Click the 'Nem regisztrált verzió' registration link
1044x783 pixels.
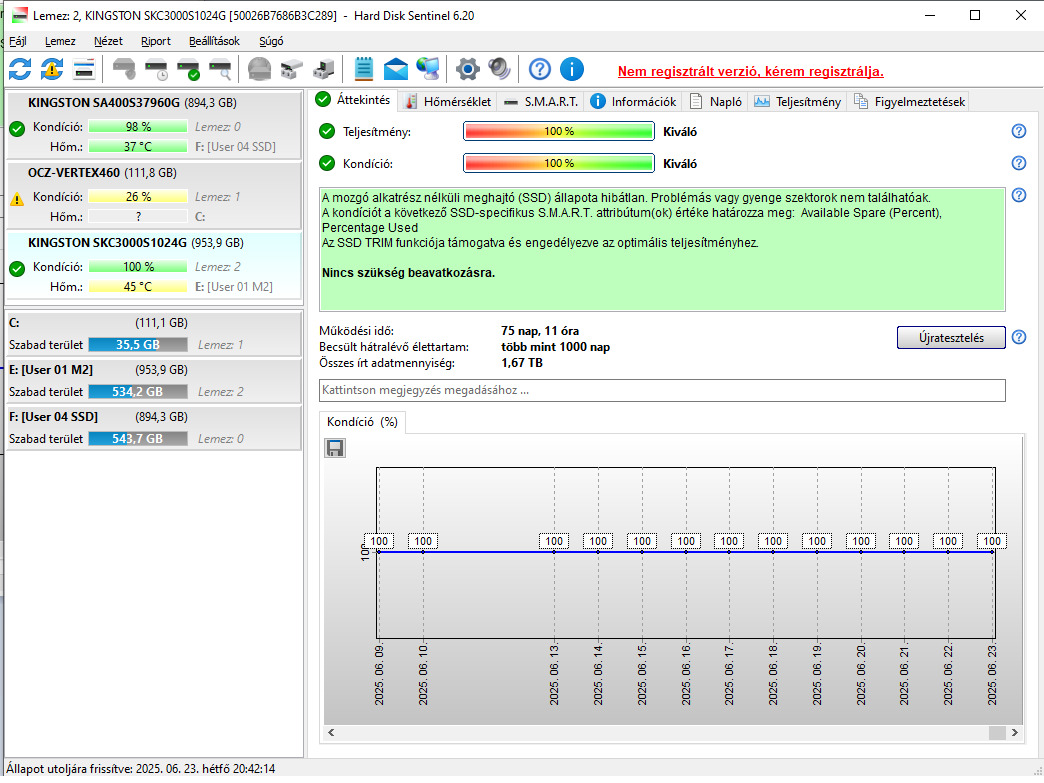tap(750, 71)
